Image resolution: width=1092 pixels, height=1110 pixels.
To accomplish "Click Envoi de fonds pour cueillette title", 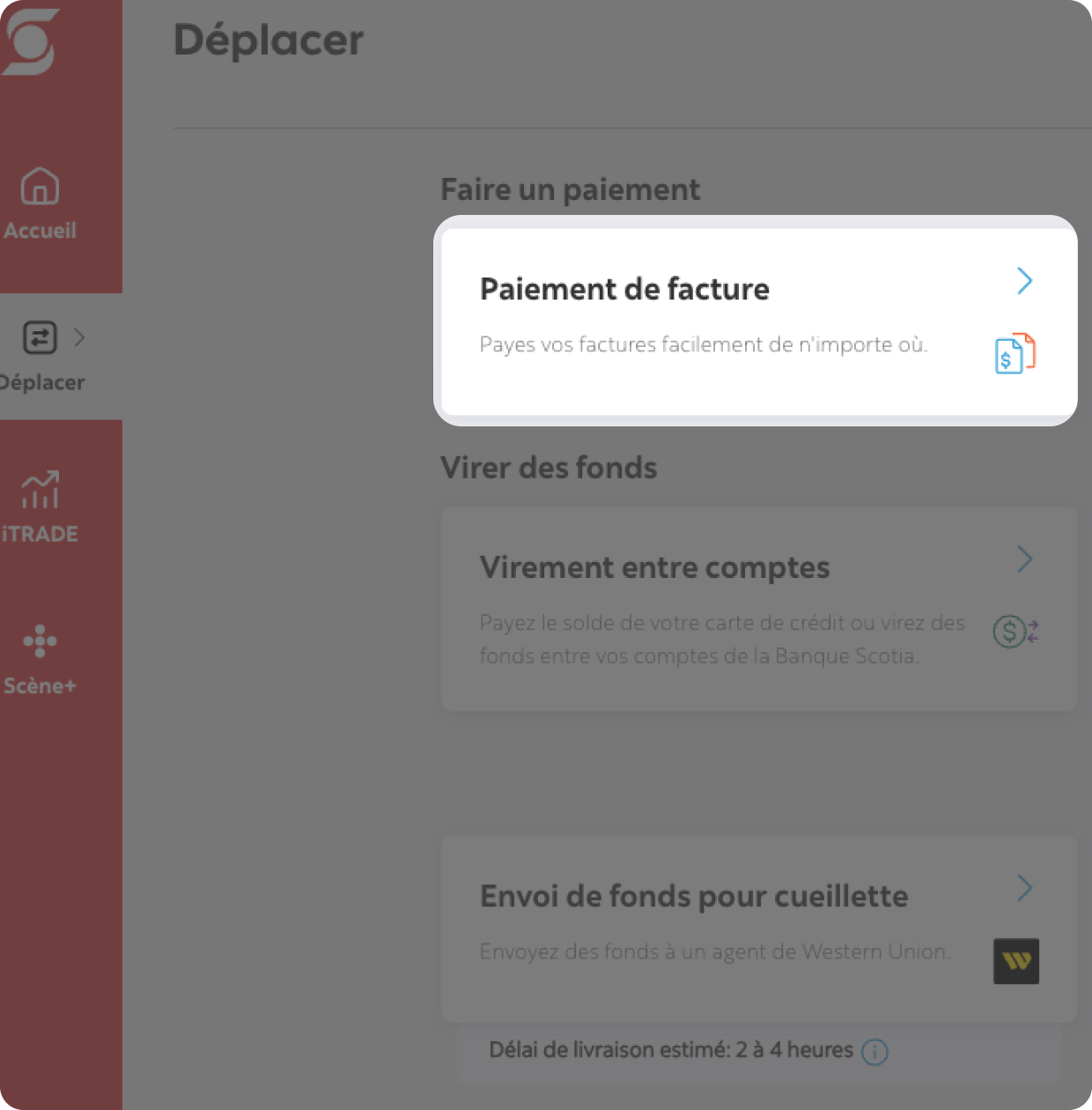I will pyautogui.click(x=694, y=897).
